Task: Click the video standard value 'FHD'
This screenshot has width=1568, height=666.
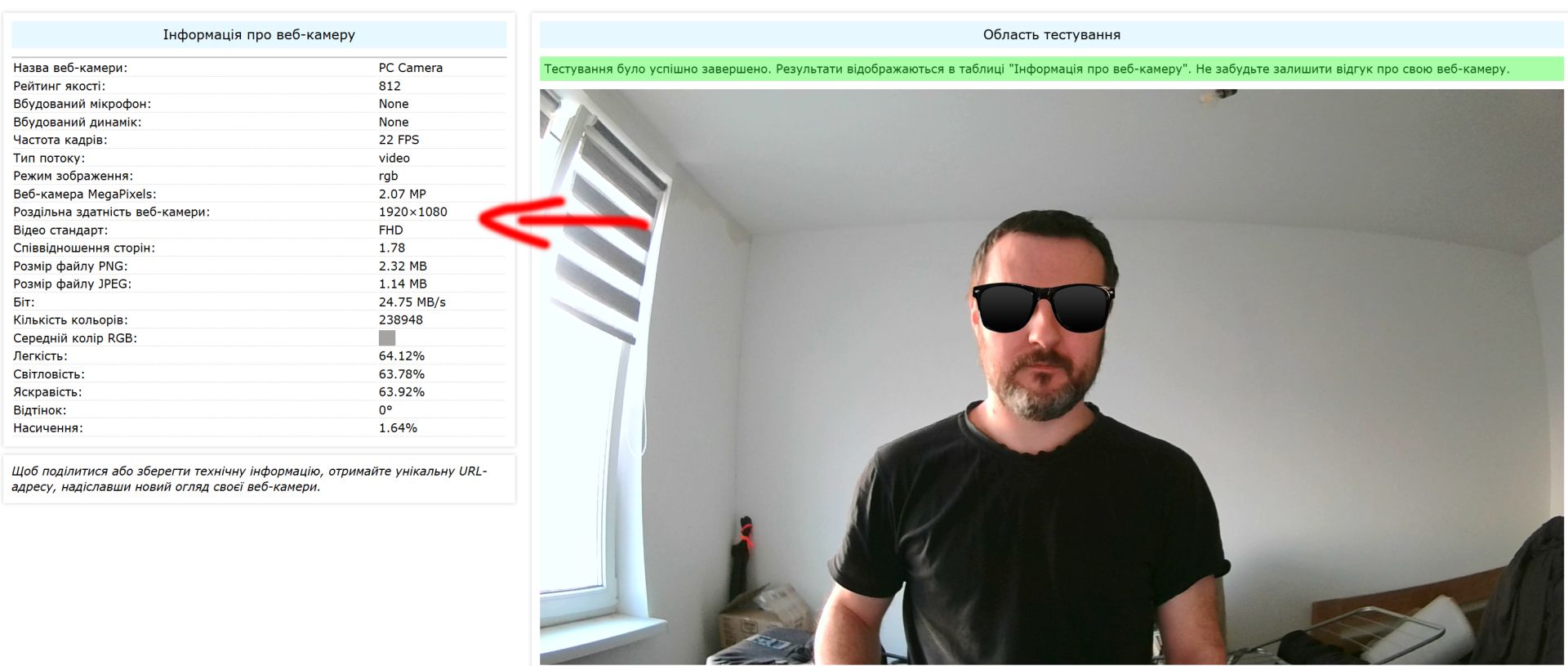Action: [x=391, y=230]
